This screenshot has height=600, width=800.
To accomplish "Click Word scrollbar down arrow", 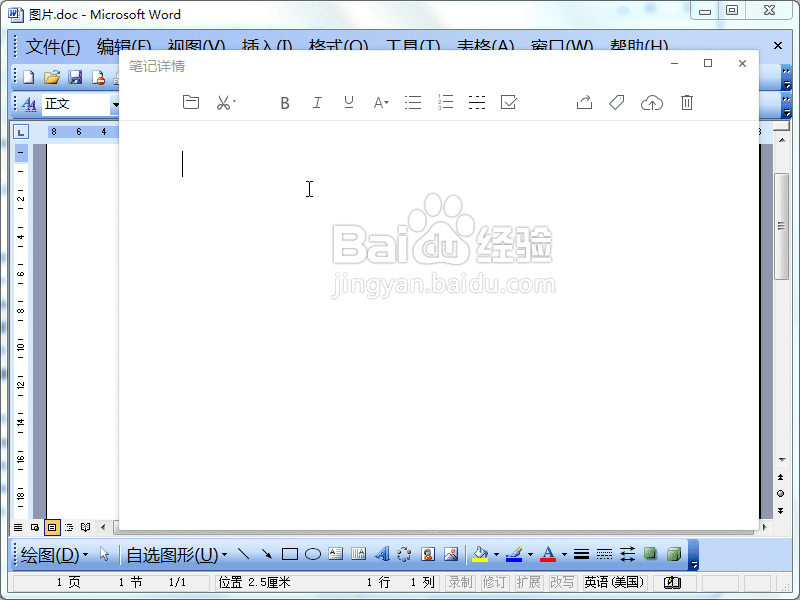I will [x=782, y=460].
